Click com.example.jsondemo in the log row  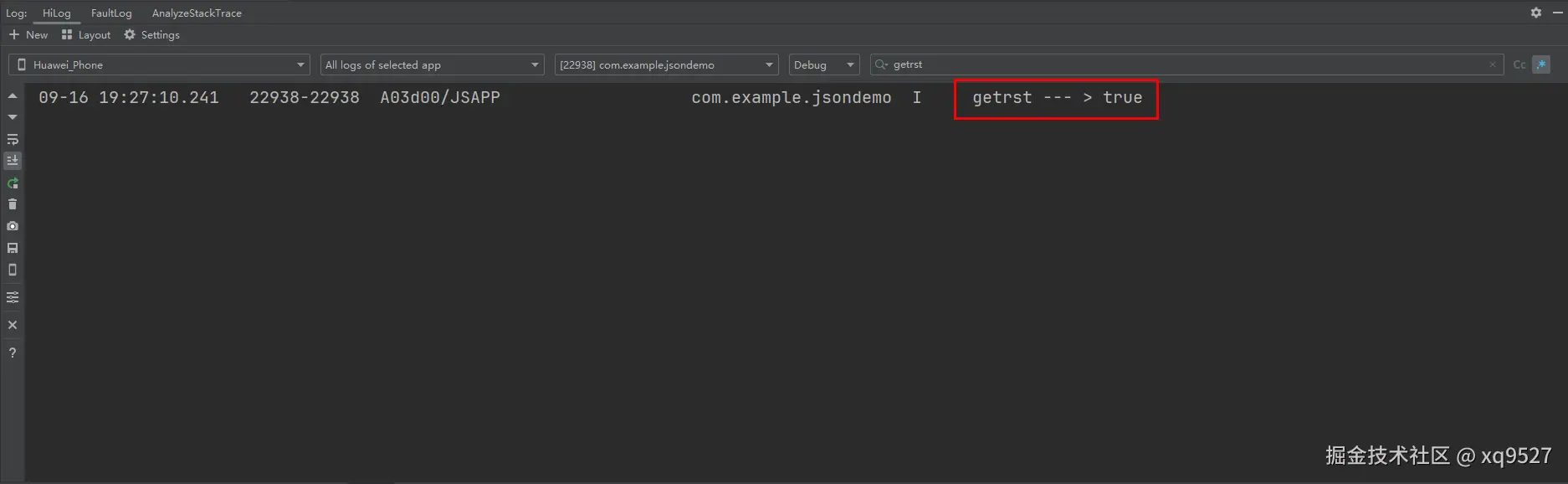pos(792,97)
